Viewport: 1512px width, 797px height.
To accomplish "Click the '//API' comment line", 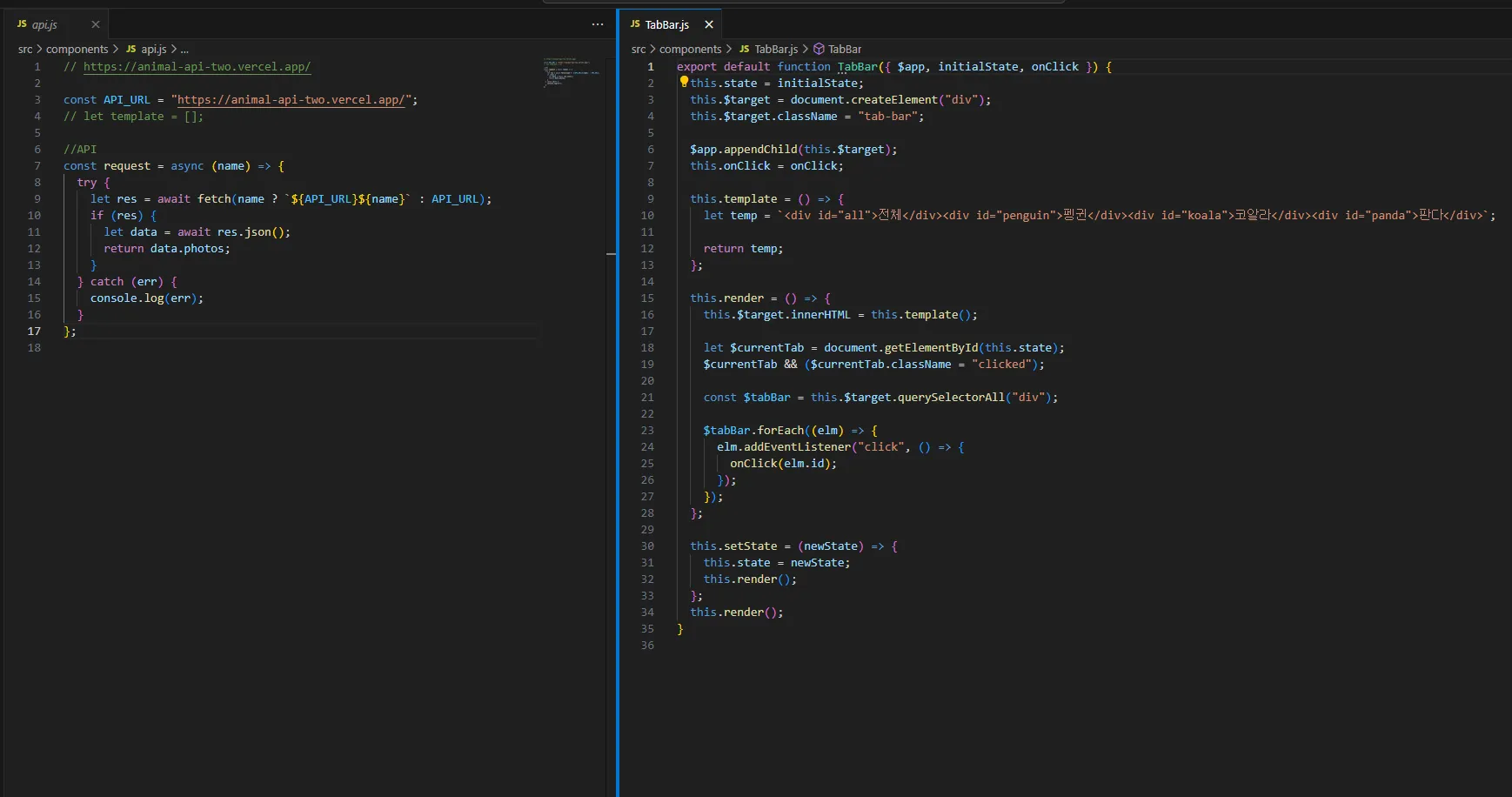I will (x=80, y=150).
